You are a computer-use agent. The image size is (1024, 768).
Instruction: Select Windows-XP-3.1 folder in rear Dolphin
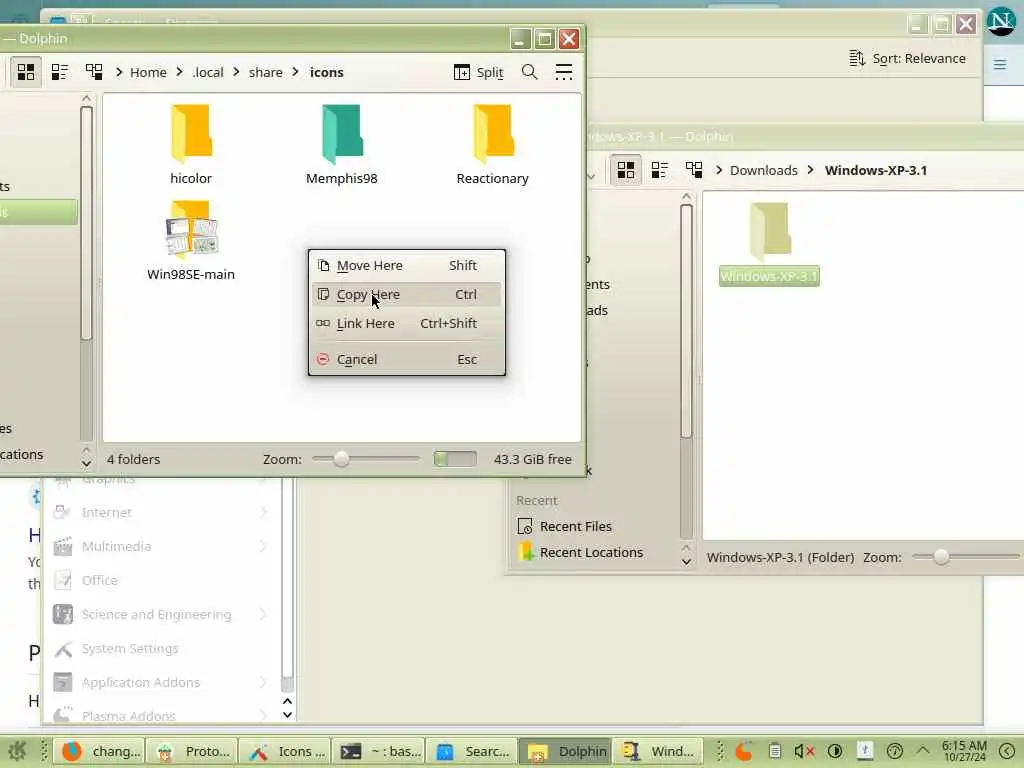[x=769, y=243]
